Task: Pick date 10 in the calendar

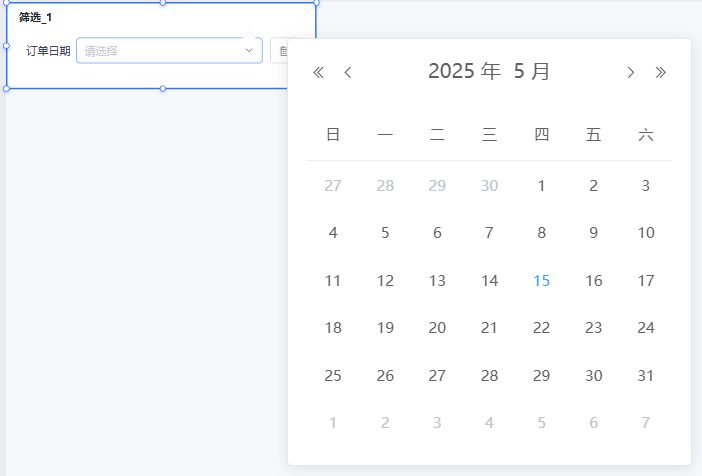Action: (646, 233)
